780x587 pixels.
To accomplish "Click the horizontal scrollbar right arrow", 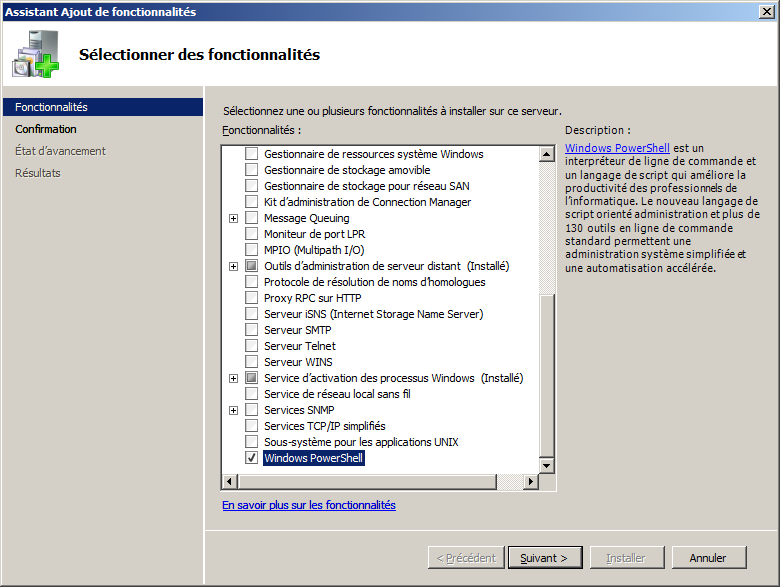I will tap(531, 482).
